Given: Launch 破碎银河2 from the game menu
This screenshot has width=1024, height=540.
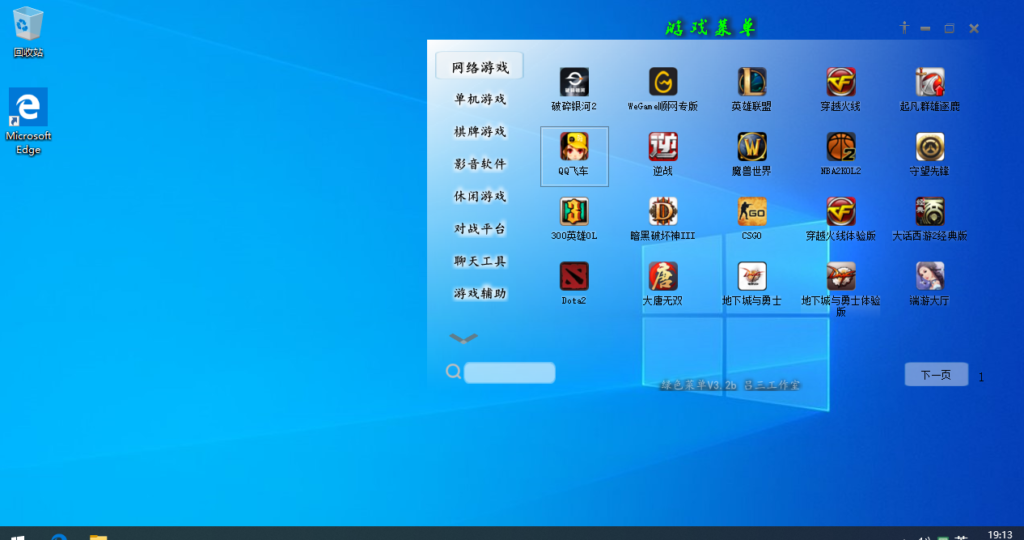Looking at the screenshot, I should (x=574, y=82).
